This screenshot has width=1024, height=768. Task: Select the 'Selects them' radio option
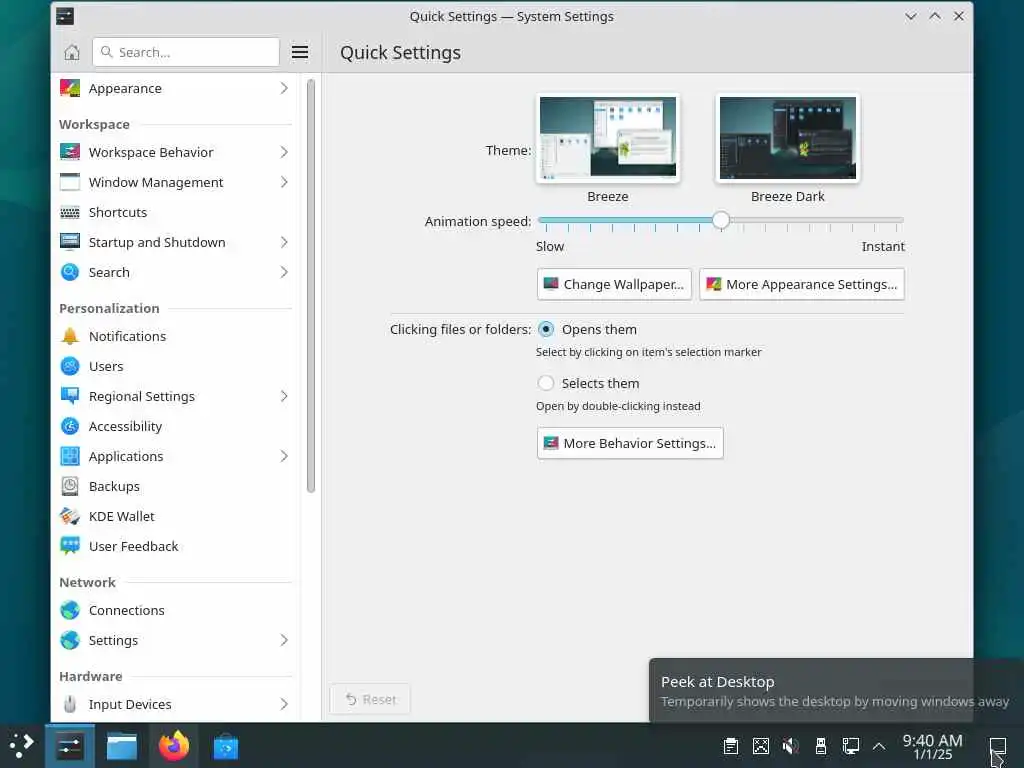click(546, 383)
